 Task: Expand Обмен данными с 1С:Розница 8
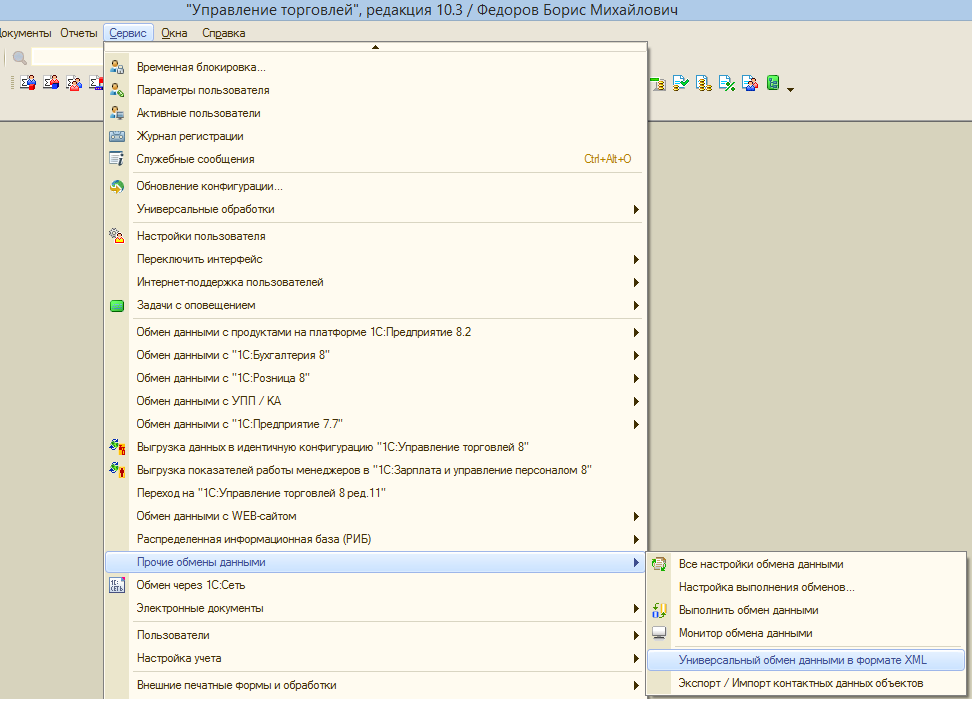click(376, 378)
